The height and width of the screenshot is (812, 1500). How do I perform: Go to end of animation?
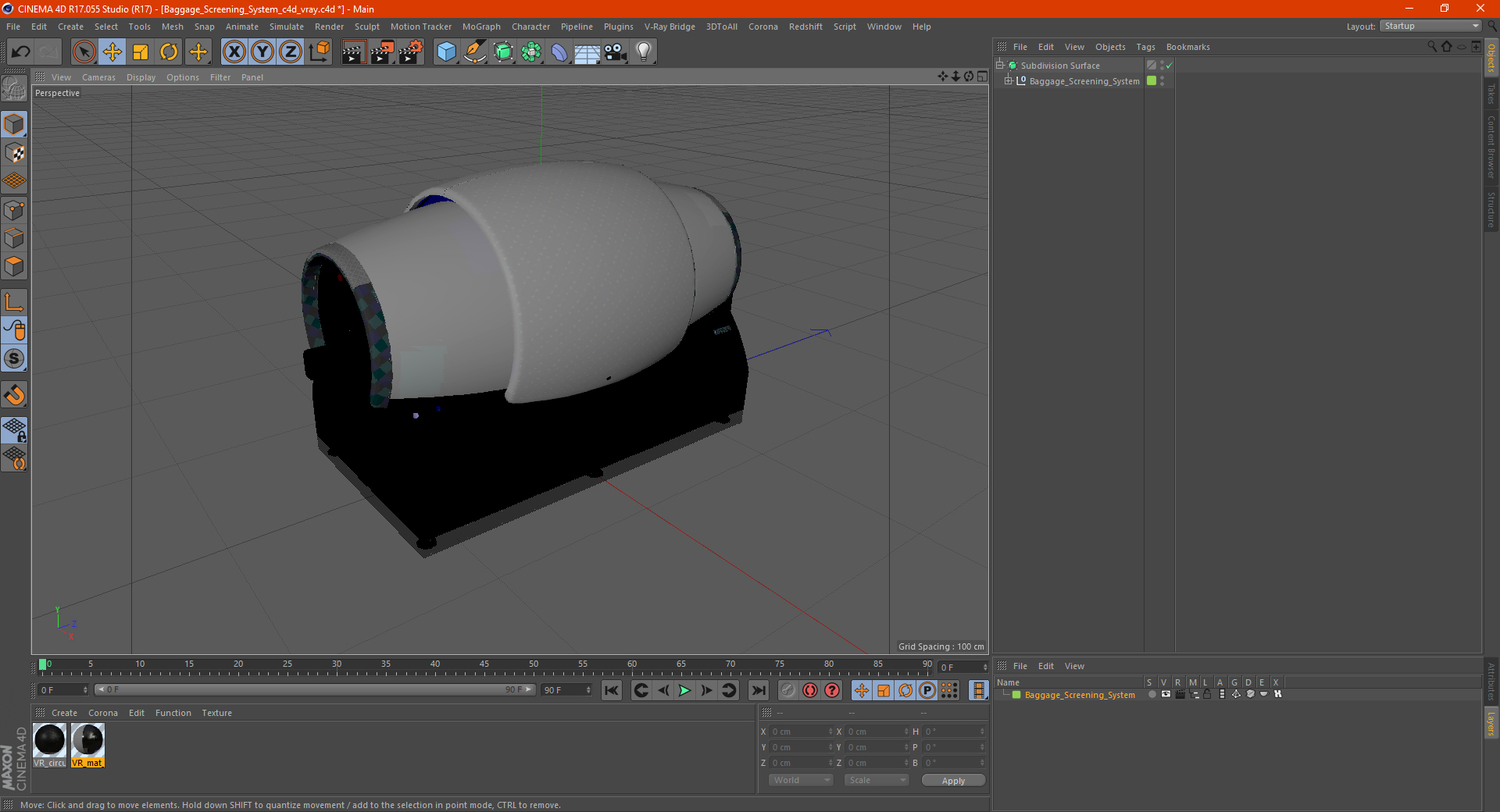759,690
